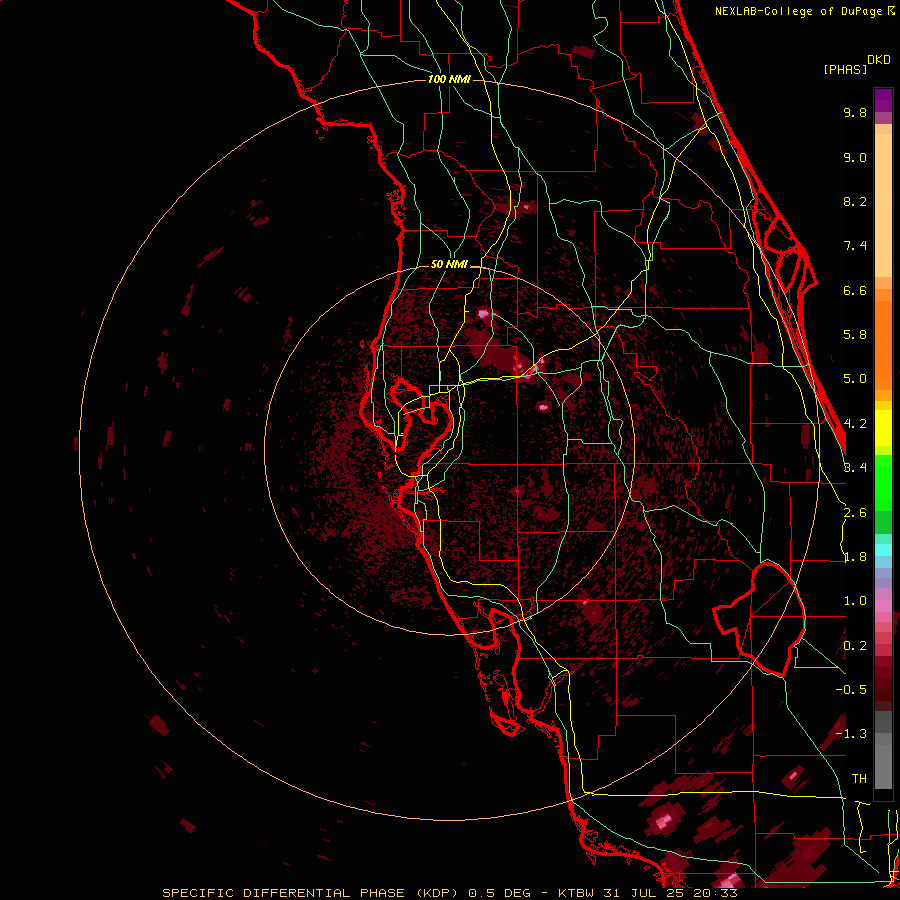Select the 4.2 legend value

pyautogui.click(x=855, y=424)
